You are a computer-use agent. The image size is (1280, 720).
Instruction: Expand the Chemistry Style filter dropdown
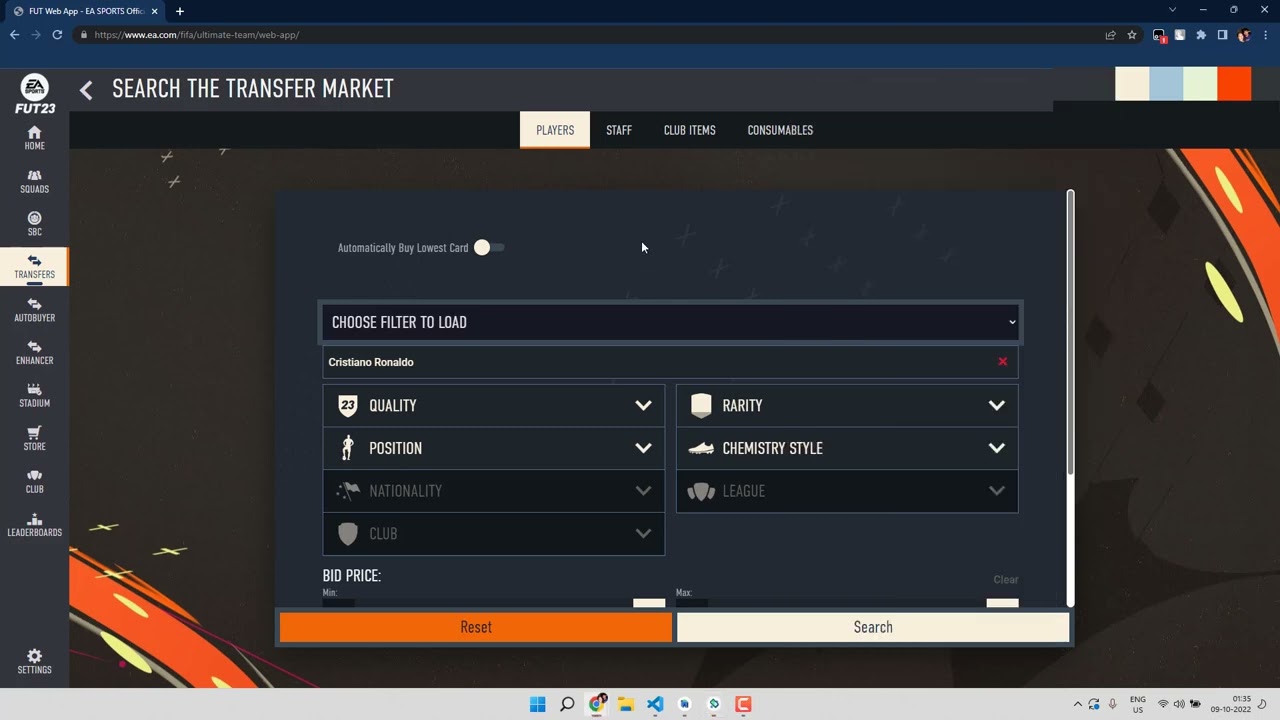click(847, 448)
